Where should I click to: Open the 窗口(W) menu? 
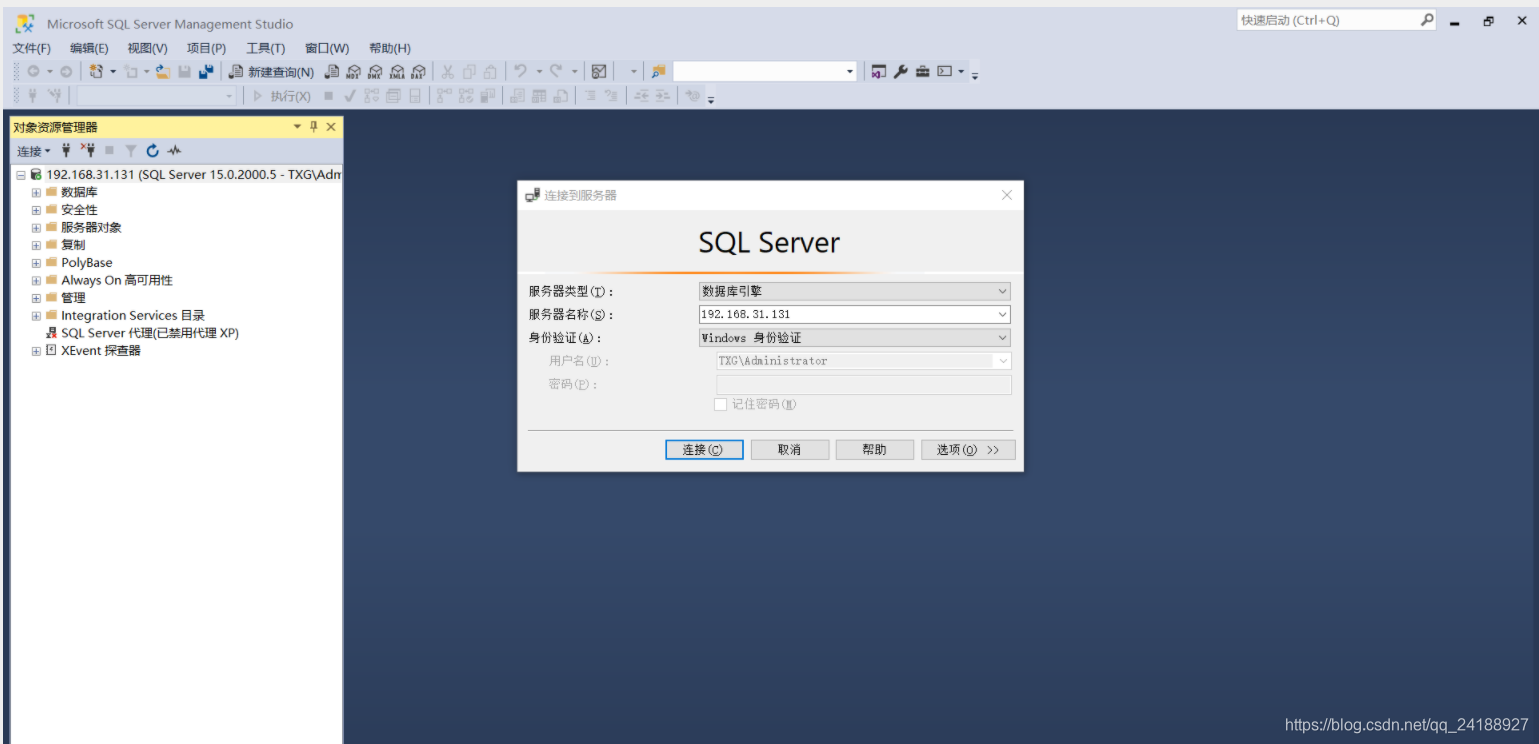327,48
